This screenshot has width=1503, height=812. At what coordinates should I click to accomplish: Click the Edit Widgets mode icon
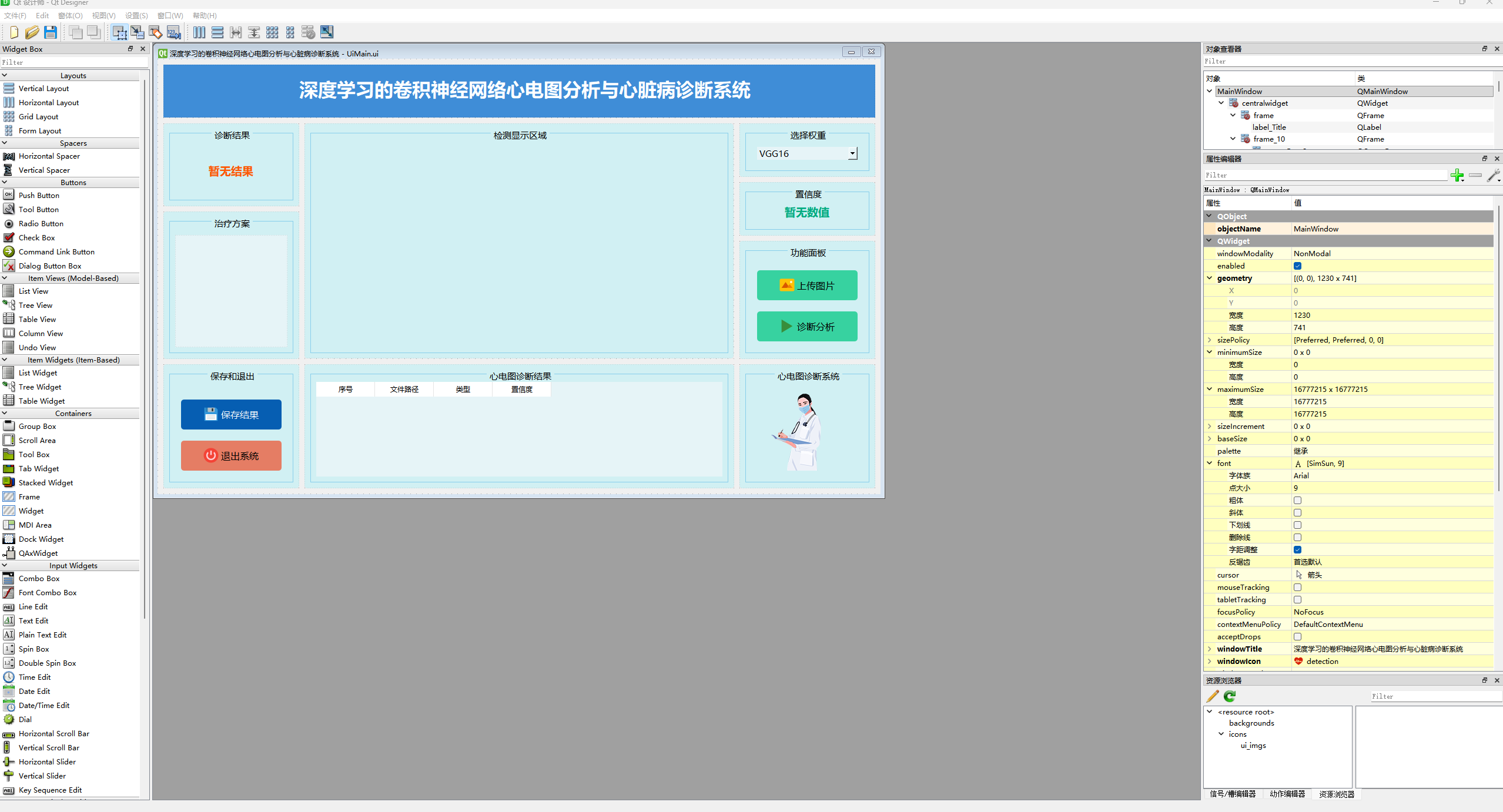[119, 32]
